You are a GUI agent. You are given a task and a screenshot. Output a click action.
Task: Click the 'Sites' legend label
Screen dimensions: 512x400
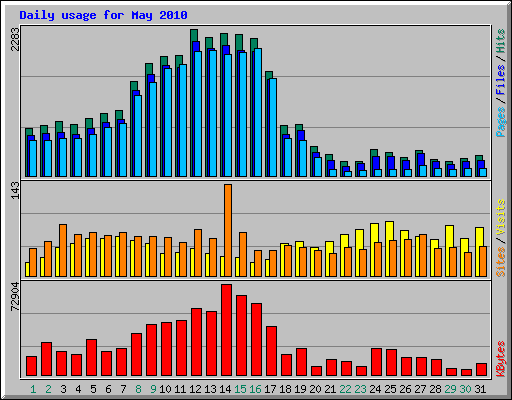501,262
